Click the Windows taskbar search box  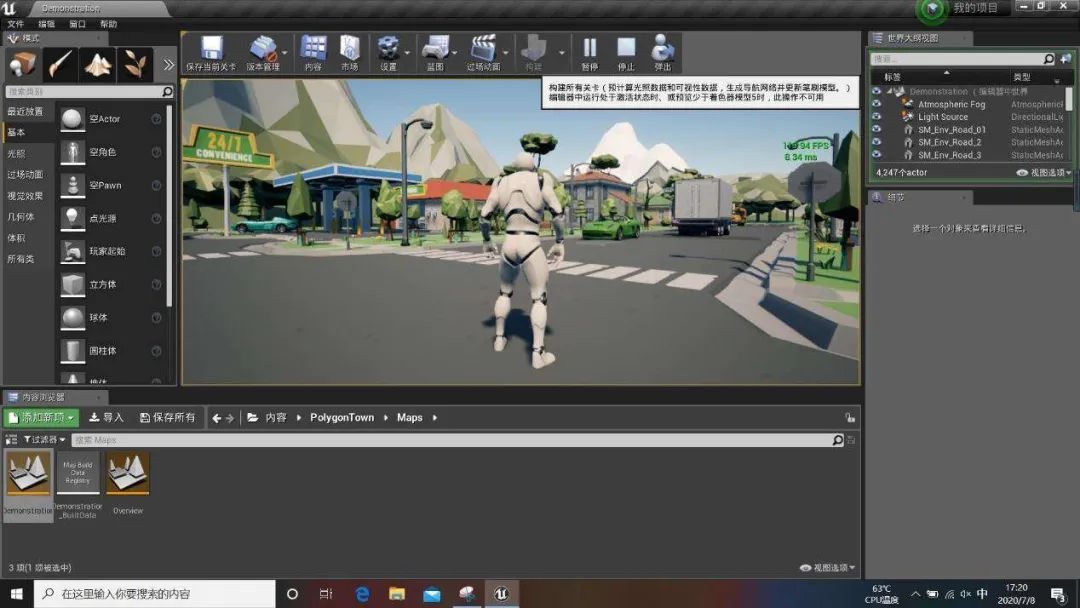(x=155, y=594)
